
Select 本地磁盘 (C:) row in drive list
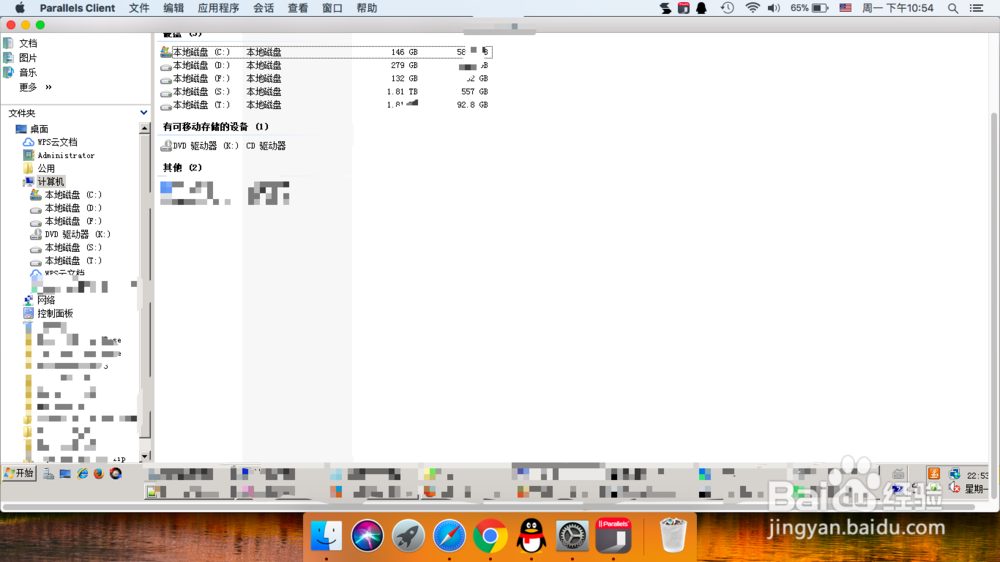point(325,52)
